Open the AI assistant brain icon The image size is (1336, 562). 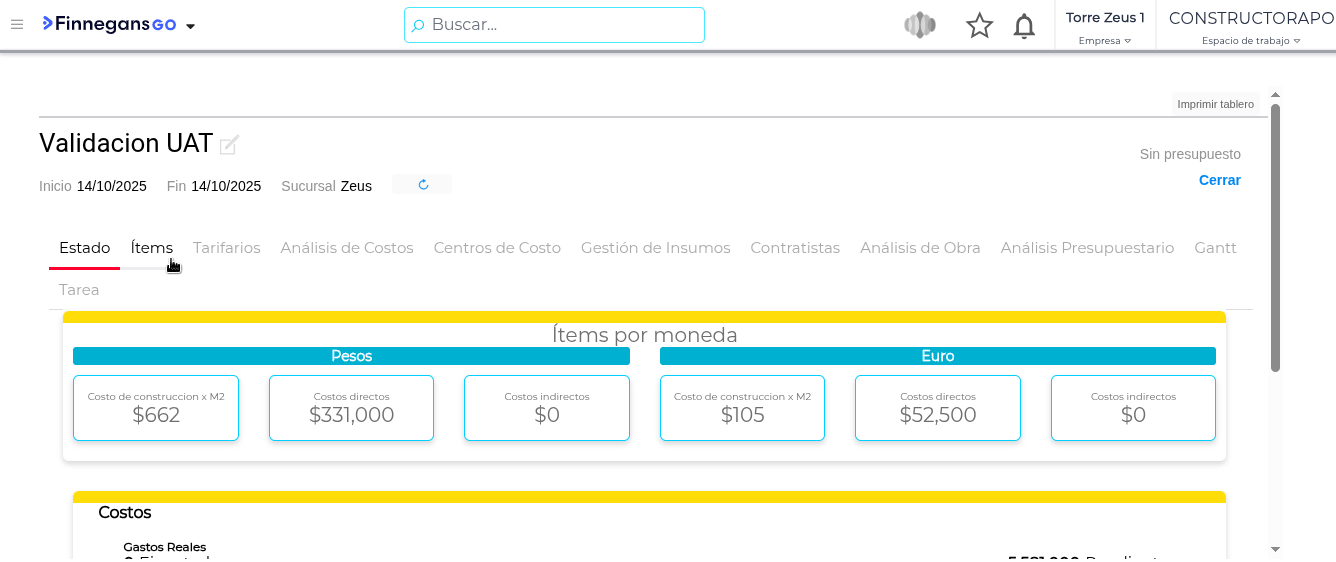[x=919, y=26]
